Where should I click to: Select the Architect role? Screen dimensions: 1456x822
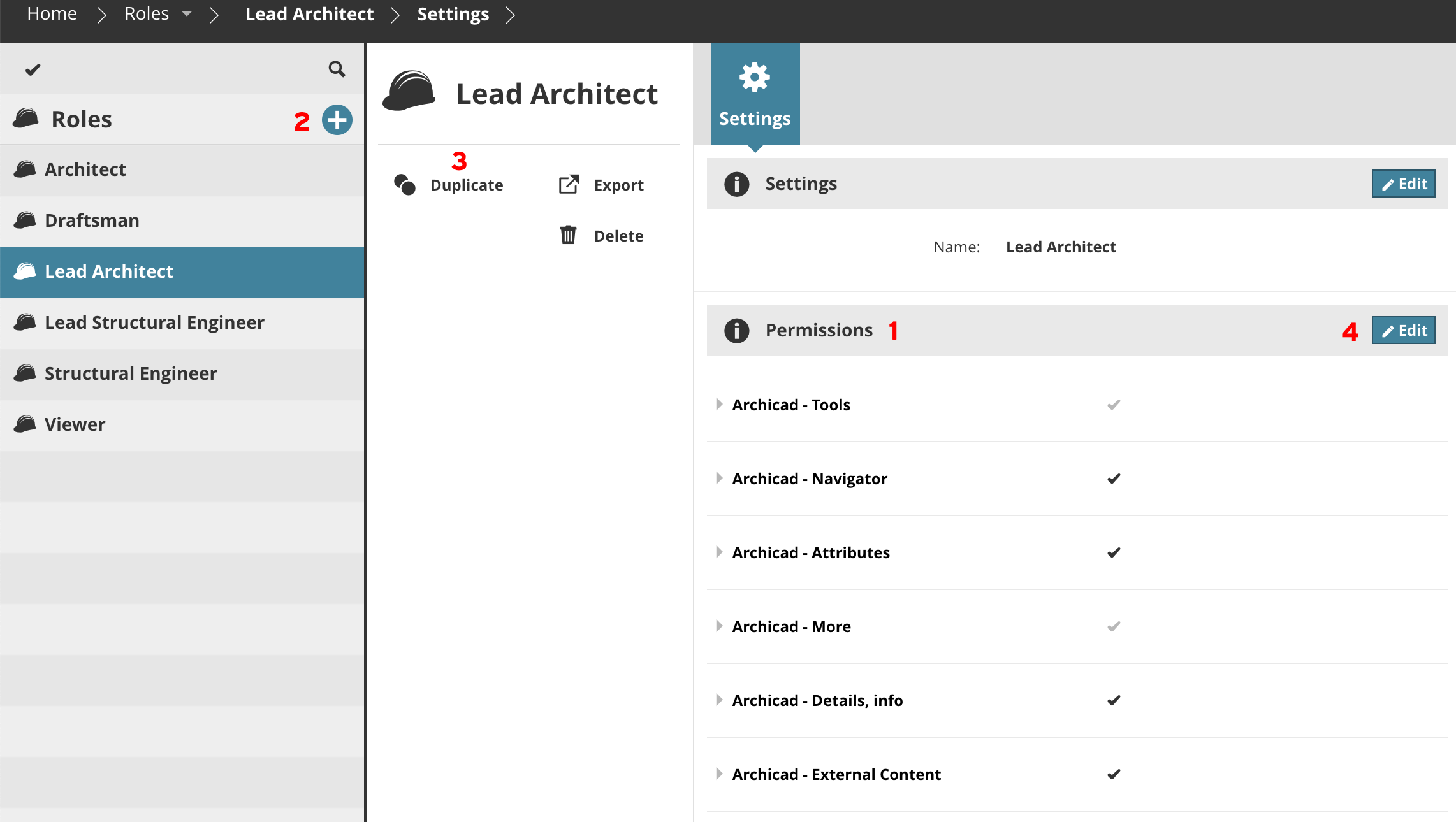tap(182, 169)
